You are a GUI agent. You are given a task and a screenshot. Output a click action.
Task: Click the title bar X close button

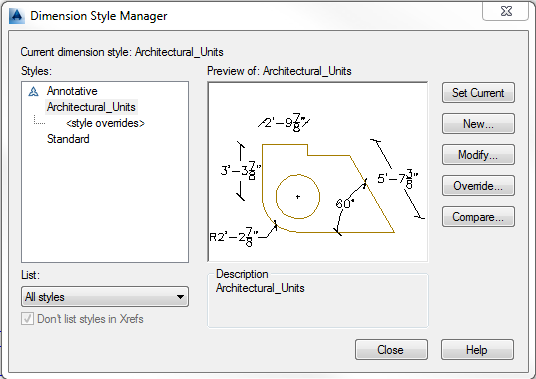[506, 11]
